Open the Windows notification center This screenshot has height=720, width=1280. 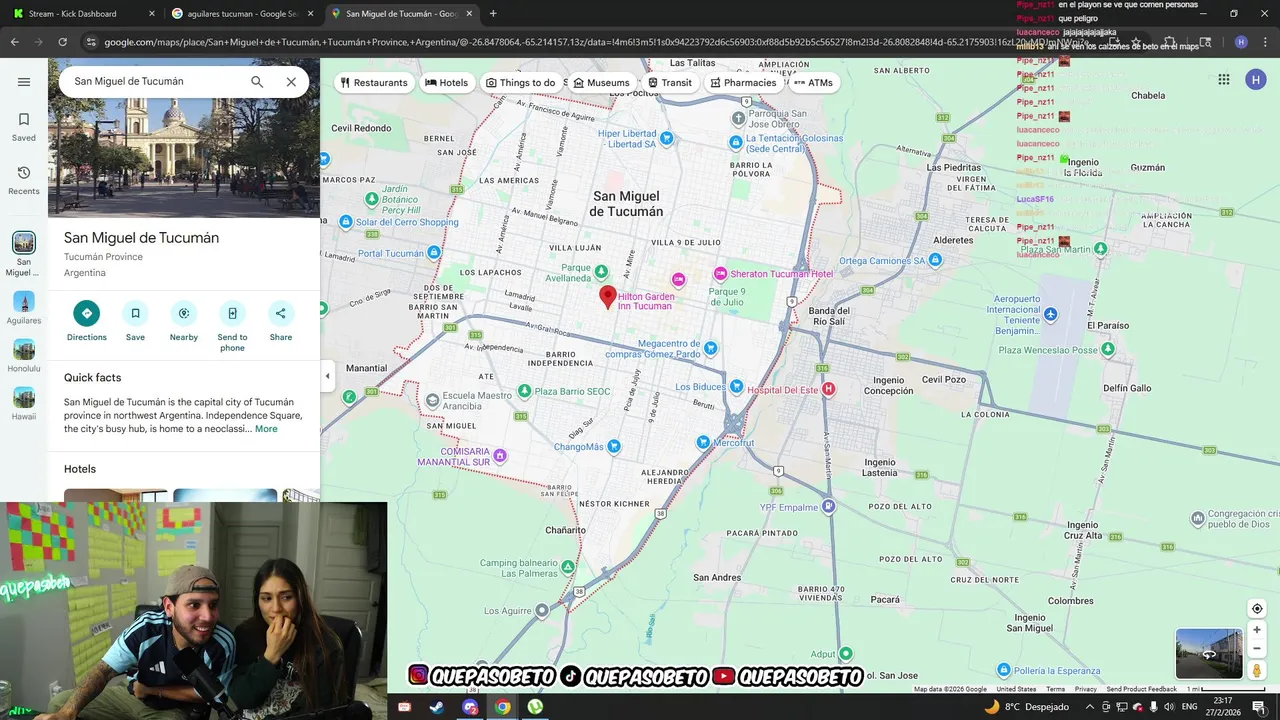pyautogui.click(x=1259, y=707)
